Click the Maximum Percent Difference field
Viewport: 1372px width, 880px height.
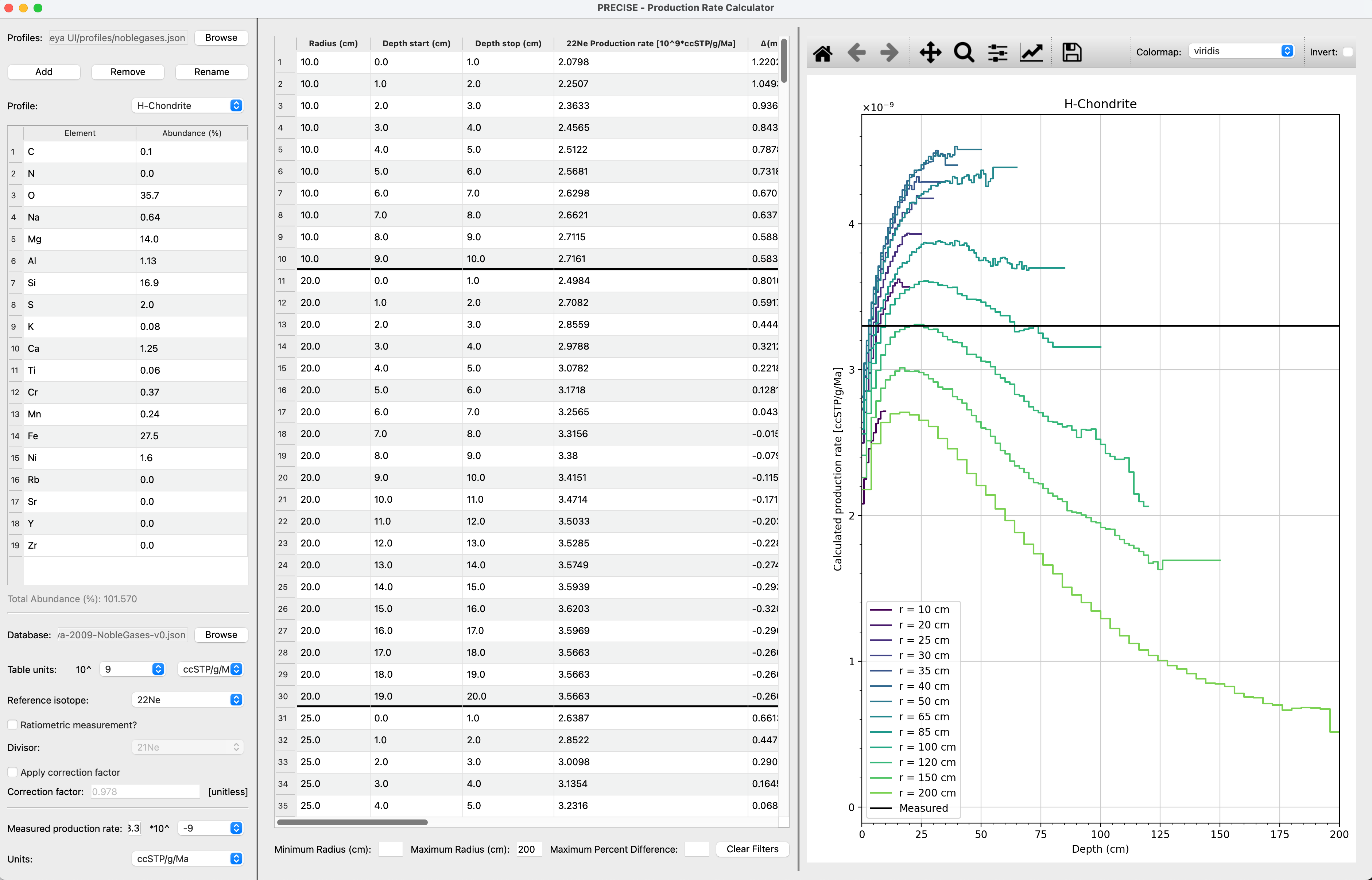[x=697, y=849]
